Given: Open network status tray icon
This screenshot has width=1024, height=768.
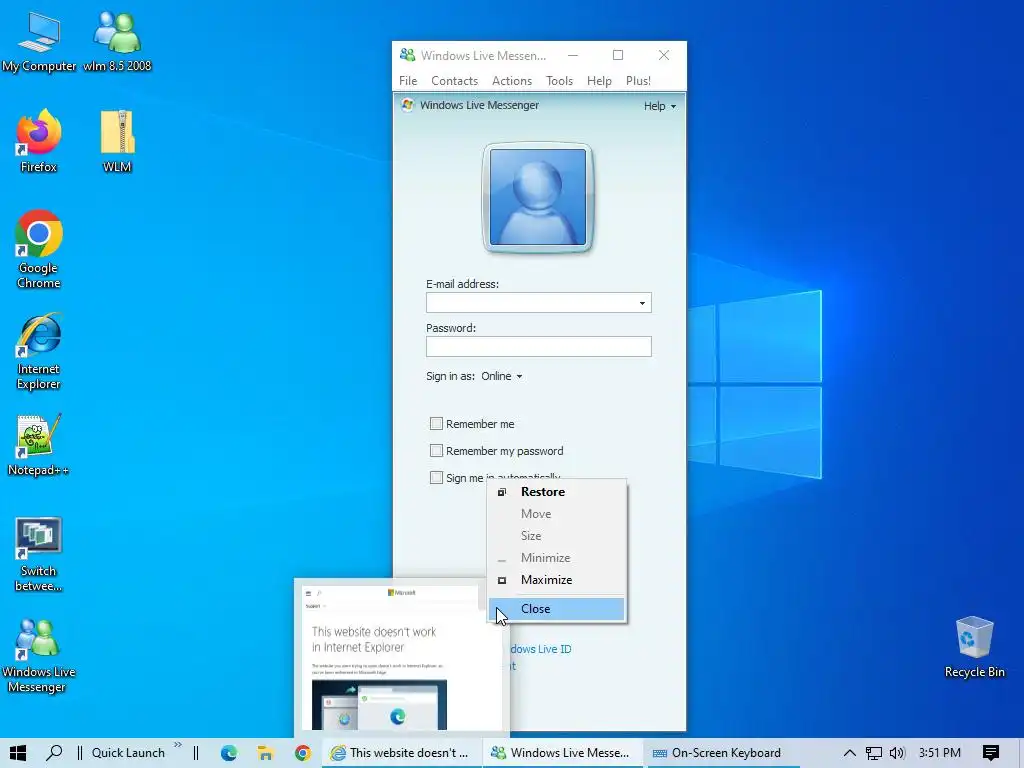Looking at the screenshot, I should tap(874, 753).
